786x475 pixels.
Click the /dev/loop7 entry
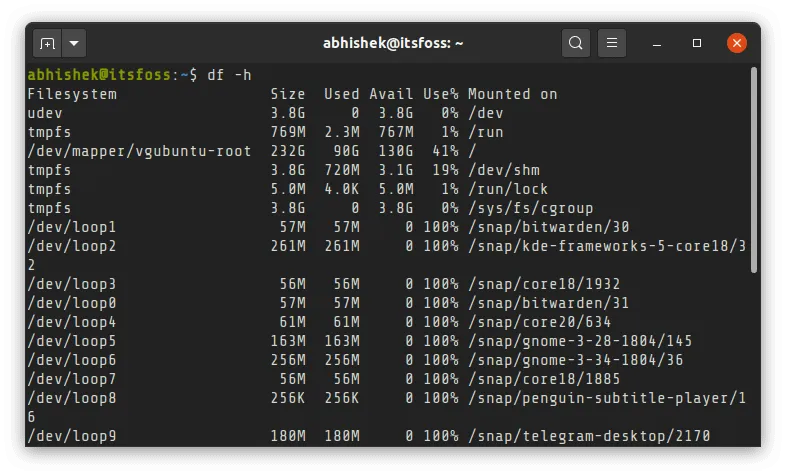pos(72,380)
